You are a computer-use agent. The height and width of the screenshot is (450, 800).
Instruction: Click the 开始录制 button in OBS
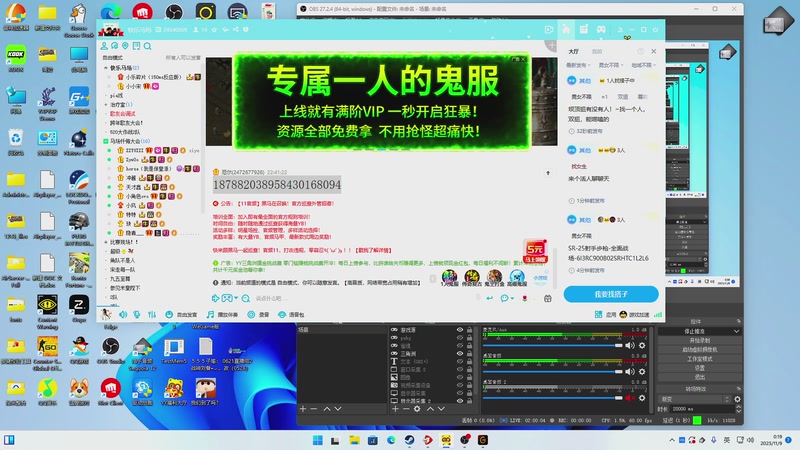tap(699, 340)
